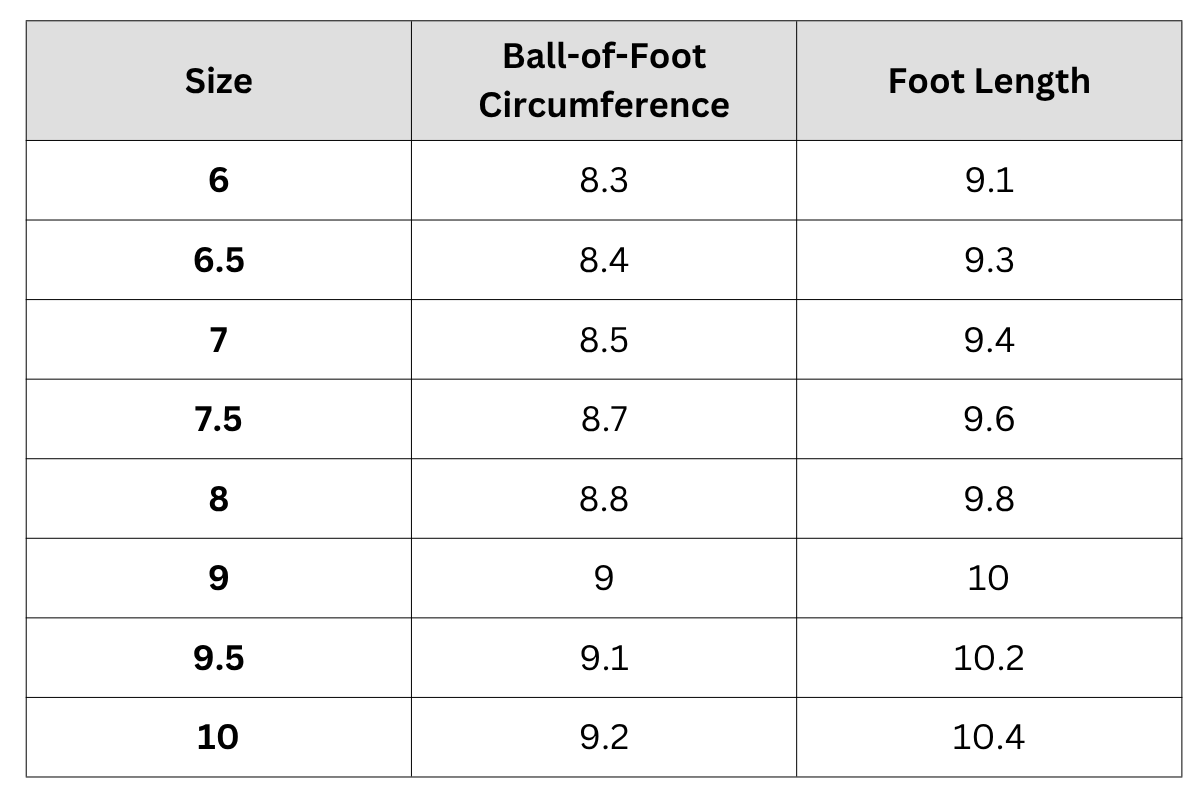Click the 10.2 foot length value

[988, 658]
